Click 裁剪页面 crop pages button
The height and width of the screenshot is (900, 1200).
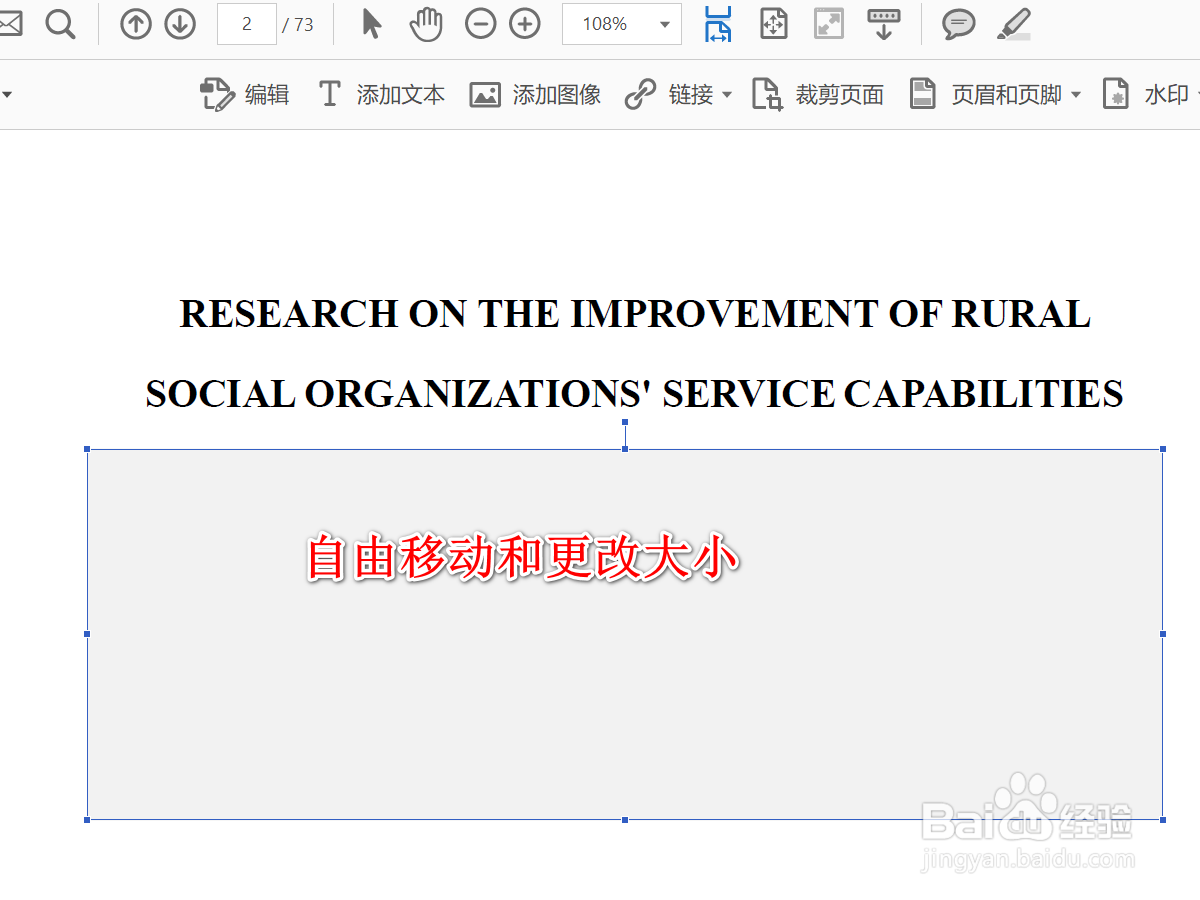click(819, 95)
